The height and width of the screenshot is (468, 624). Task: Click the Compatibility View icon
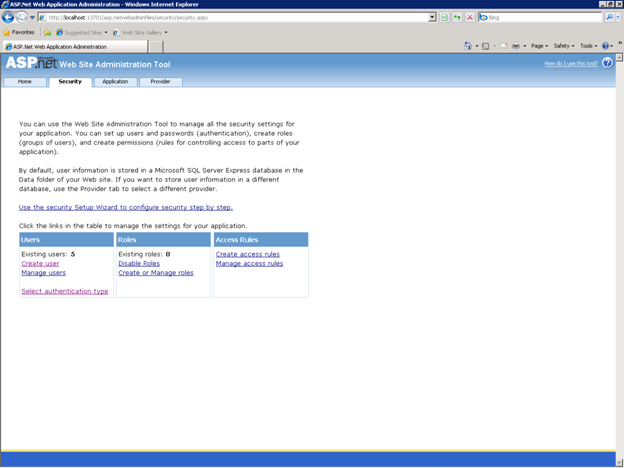445,18
